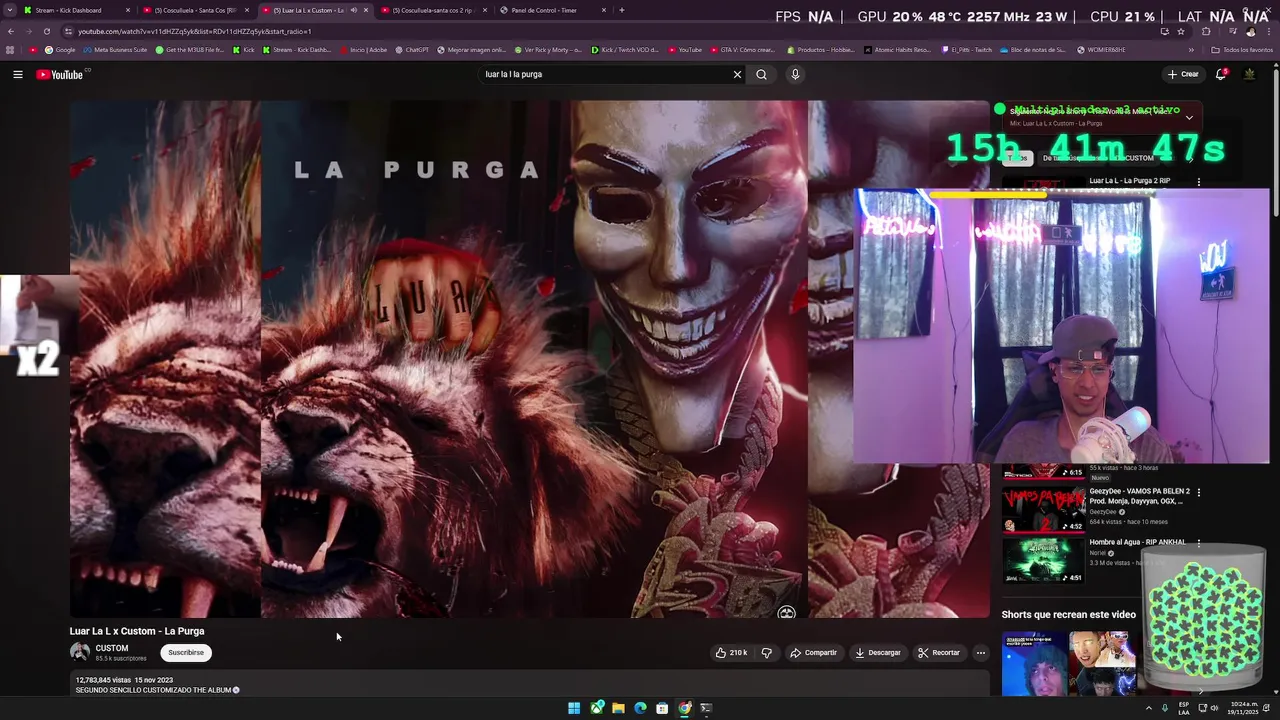Clip the video with Recortar
The height and width of the screenshot is (720, 1280).
pos(939,652)
